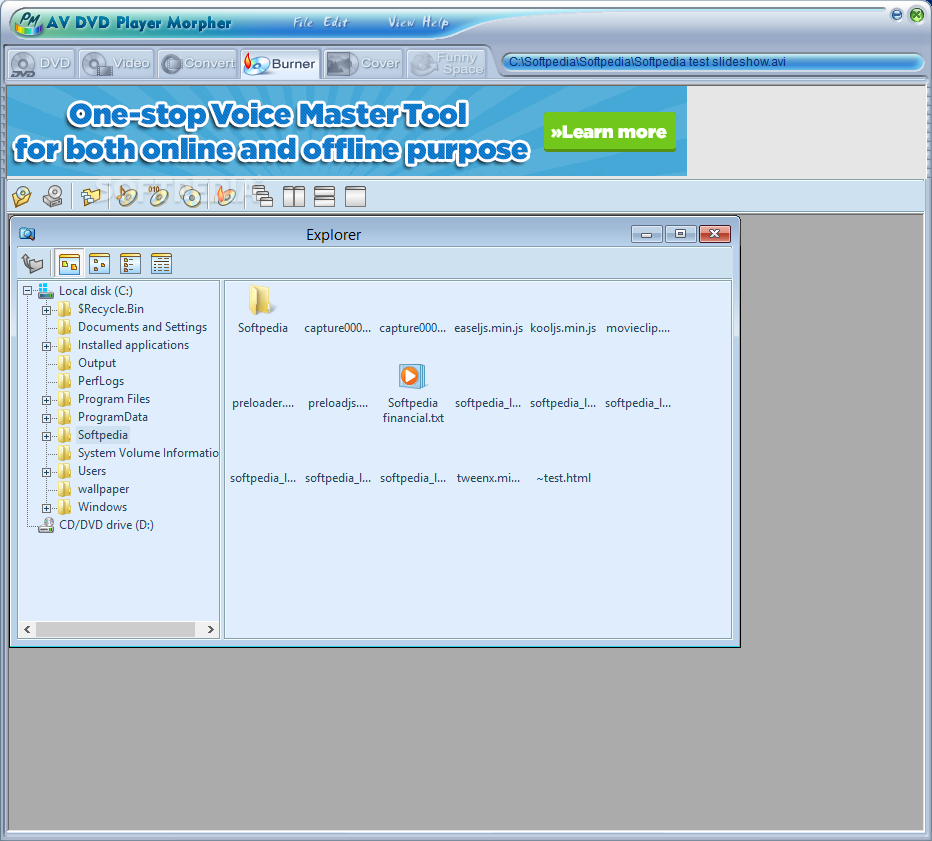
Task: Switch to the Cover tab
Action: [364, 64]
